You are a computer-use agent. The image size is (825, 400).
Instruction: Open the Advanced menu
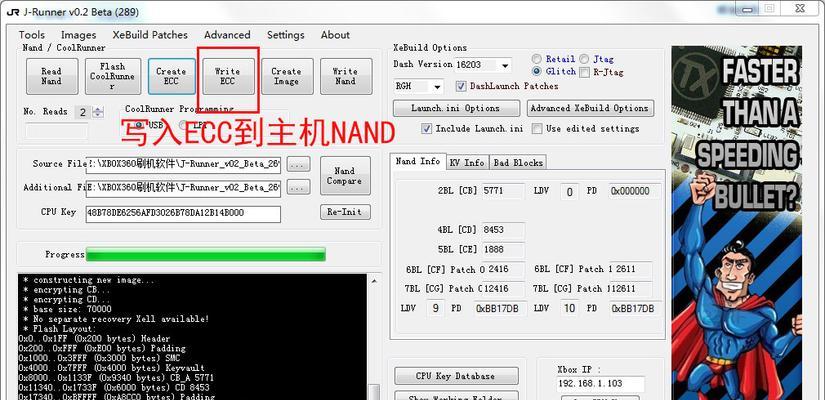coord(227,35)
